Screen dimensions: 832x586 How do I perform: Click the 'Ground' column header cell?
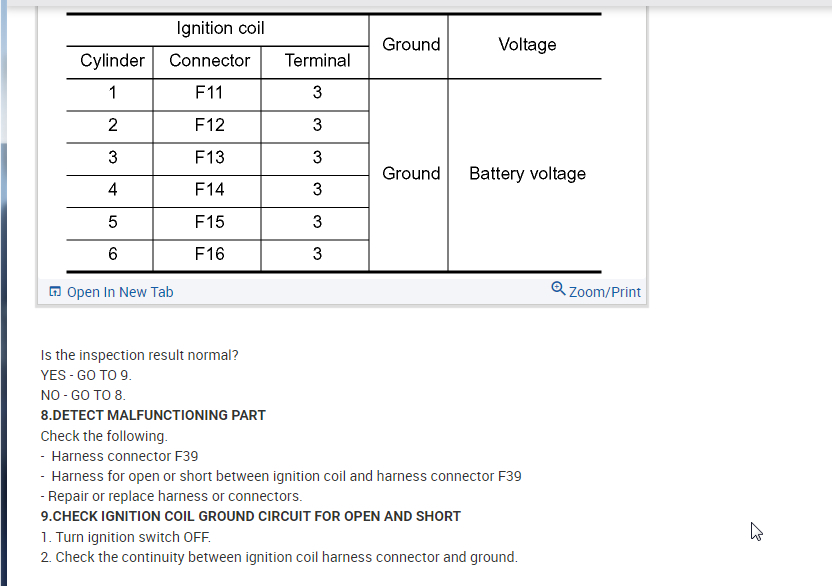(x=411, y=45)
